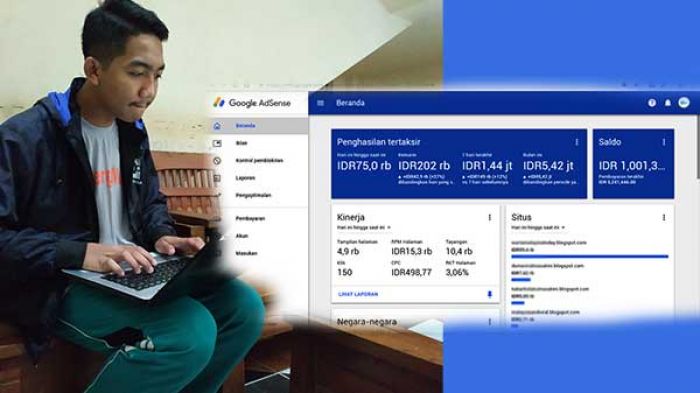Screen dimensions: 700x393
Task: Click the IDR498,77 CPC value
Action: (x=412, y=272)
